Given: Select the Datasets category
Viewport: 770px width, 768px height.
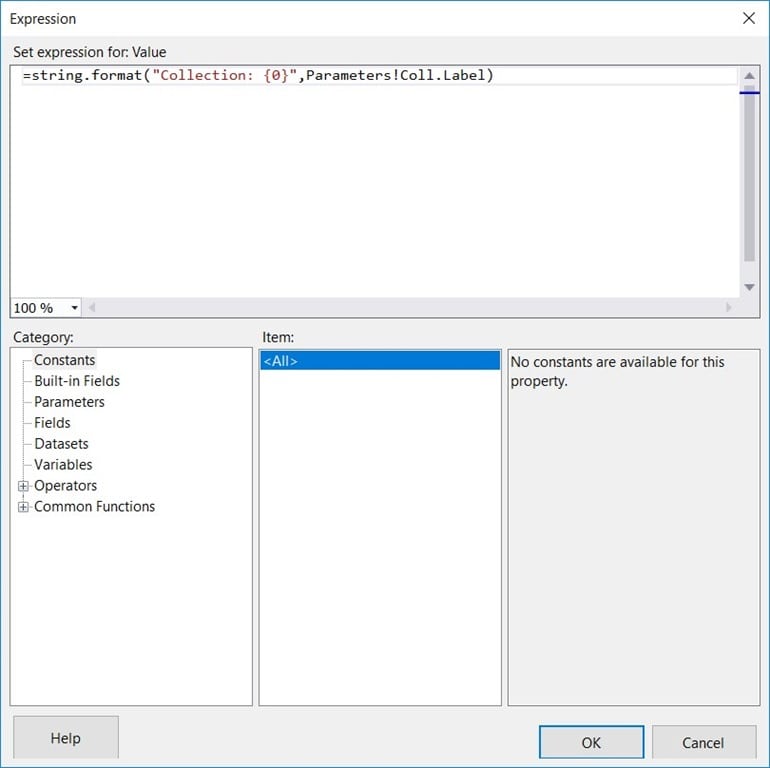Looking at the screenshot, I should pos(61,444).
